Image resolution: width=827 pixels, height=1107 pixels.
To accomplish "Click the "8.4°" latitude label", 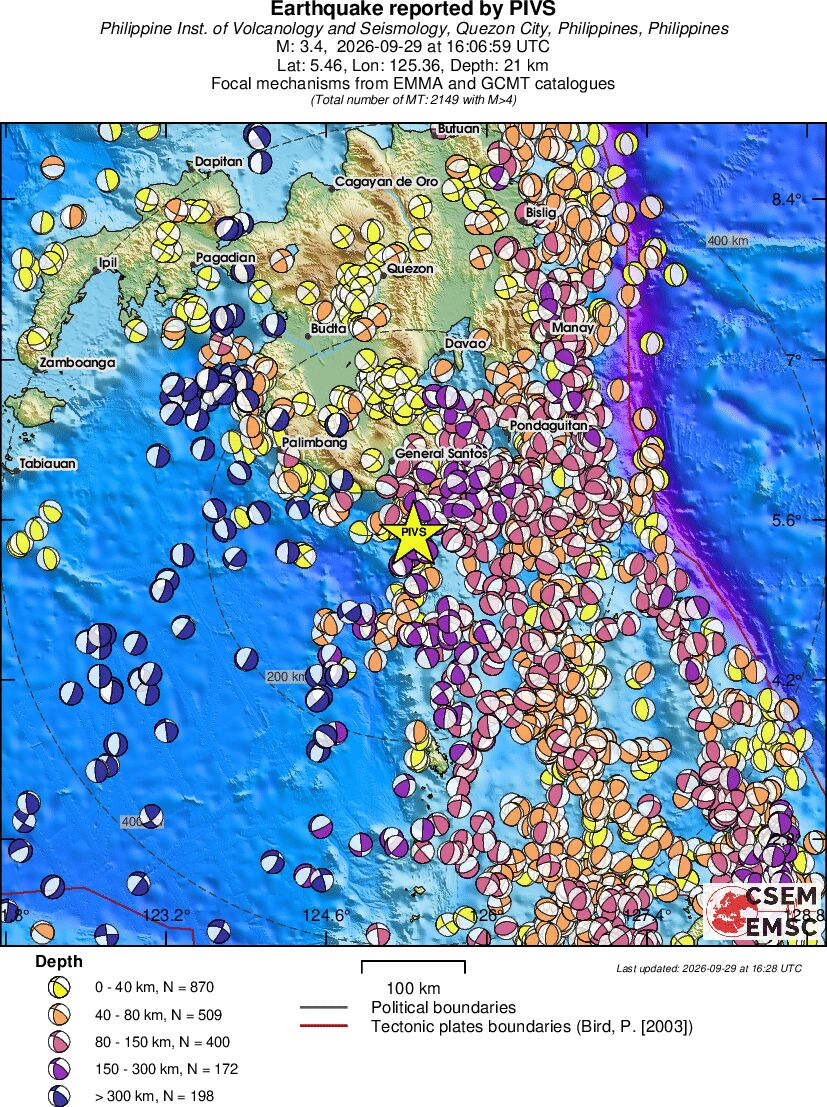I will [787, 199].
